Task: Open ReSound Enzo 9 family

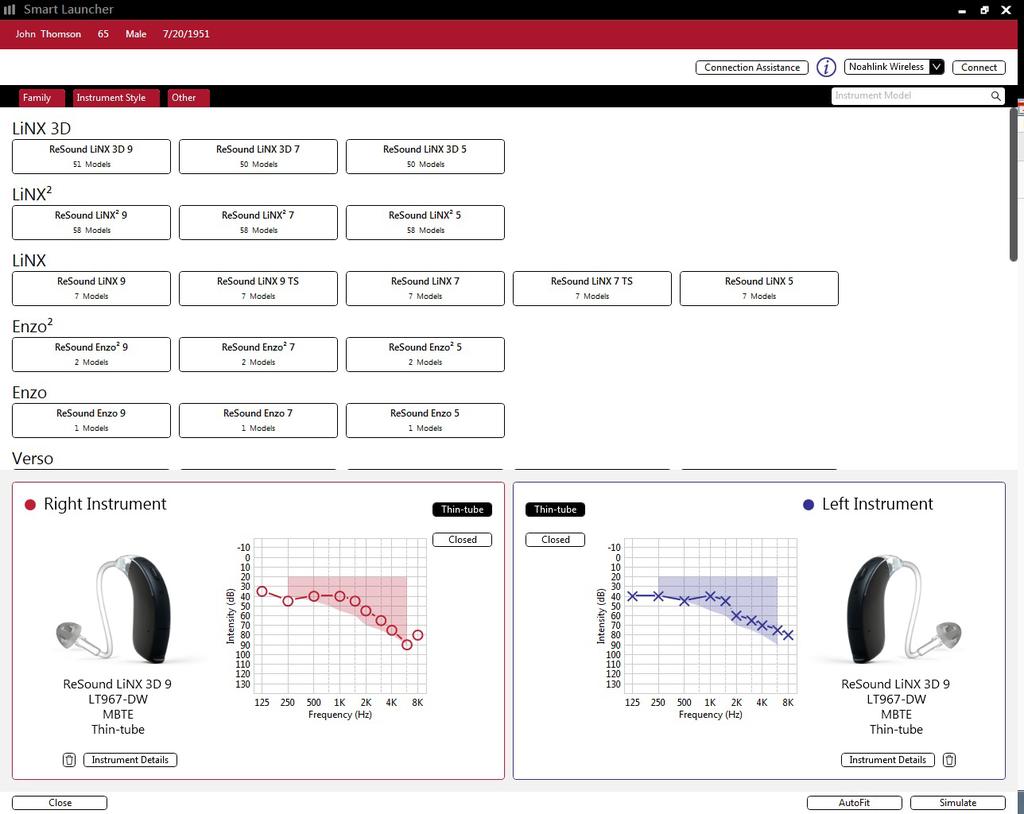Action: tap(91, 420)
